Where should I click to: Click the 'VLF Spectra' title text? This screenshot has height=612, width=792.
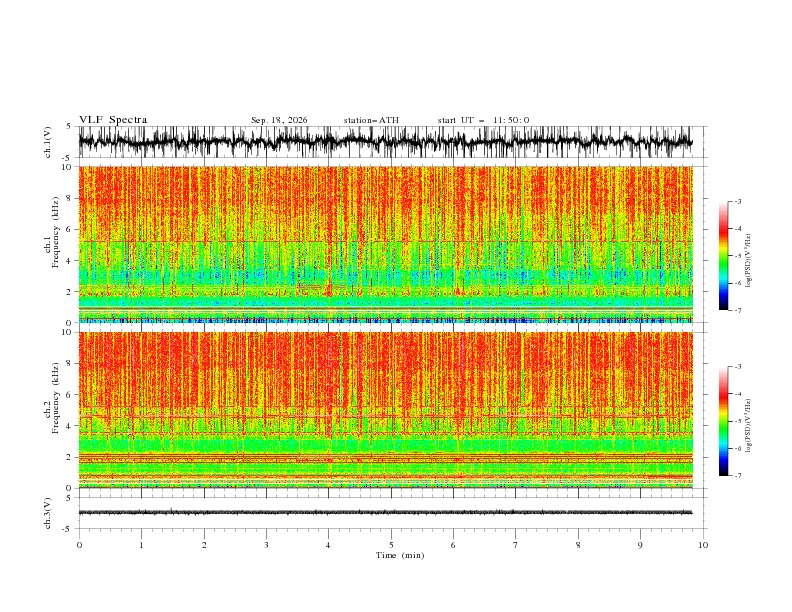113,120
